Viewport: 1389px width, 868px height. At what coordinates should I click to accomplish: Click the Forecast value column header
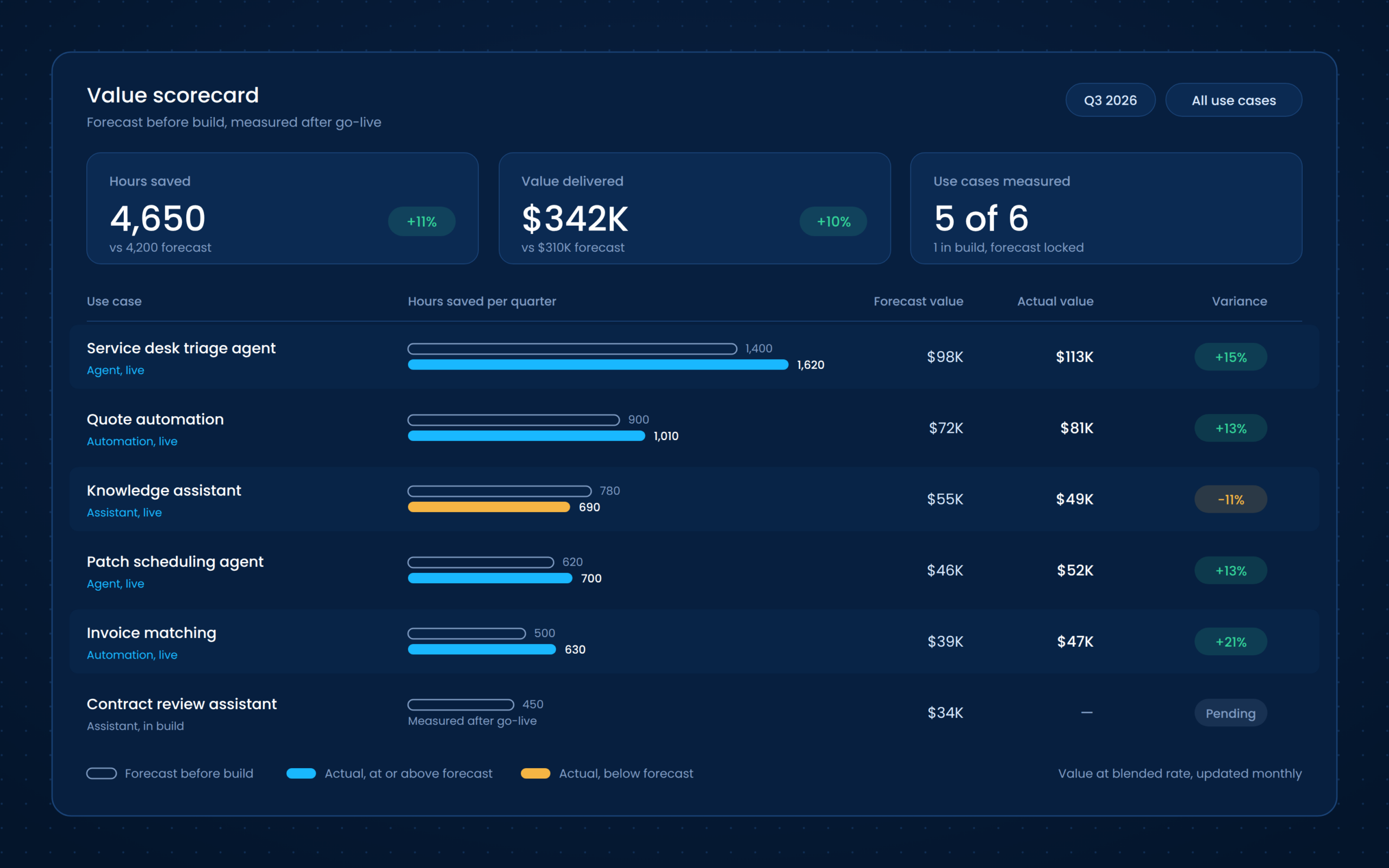click(919, 302)
